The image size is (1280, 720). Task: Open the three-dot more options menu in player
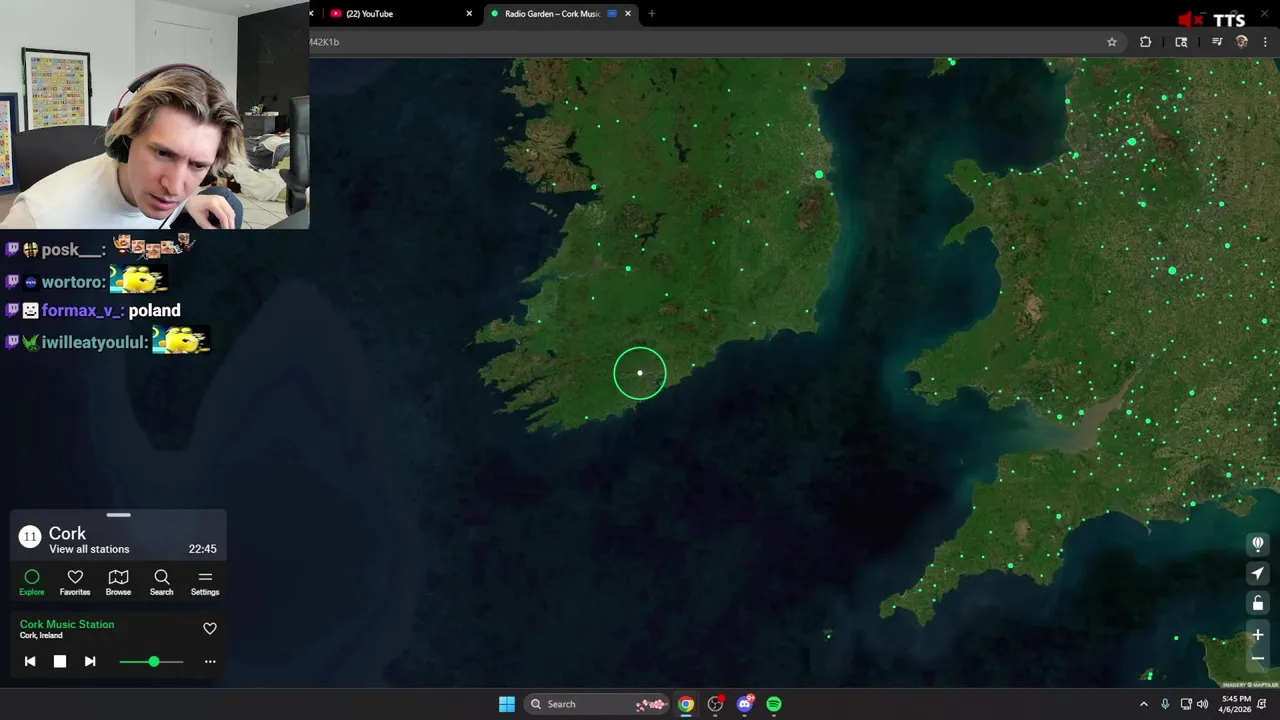coord(210,661)
